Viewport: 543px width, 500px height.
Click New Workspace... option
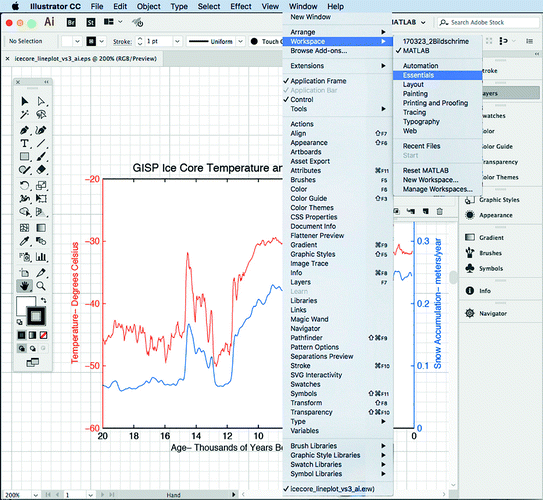(x=438, y=180)
